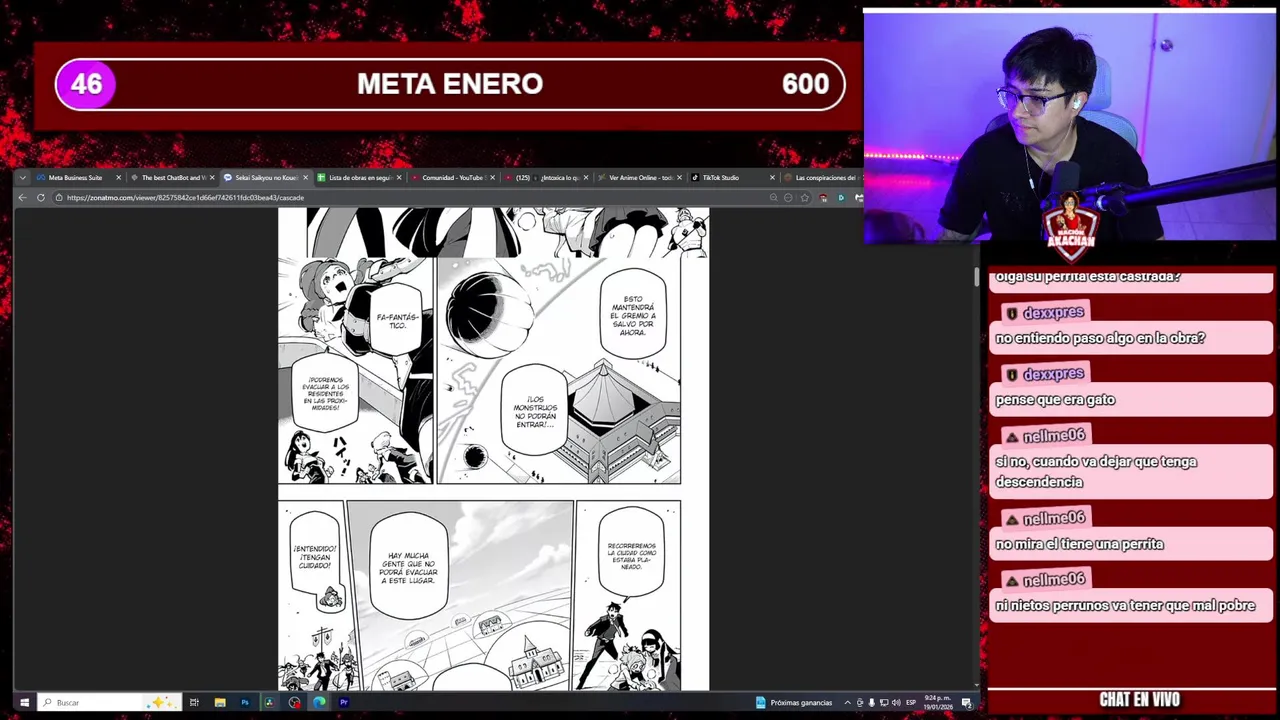Image resolution: width=1280 pixels, height=720 pixels.
Task: Click the cloudy sky city manga panel
Action: (x=460, y=595)
